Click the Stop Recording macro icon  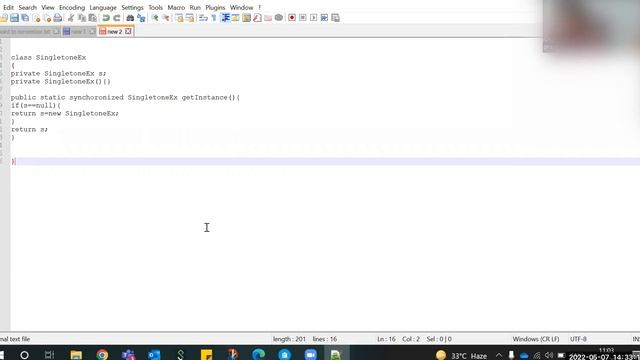click(303, 18)
